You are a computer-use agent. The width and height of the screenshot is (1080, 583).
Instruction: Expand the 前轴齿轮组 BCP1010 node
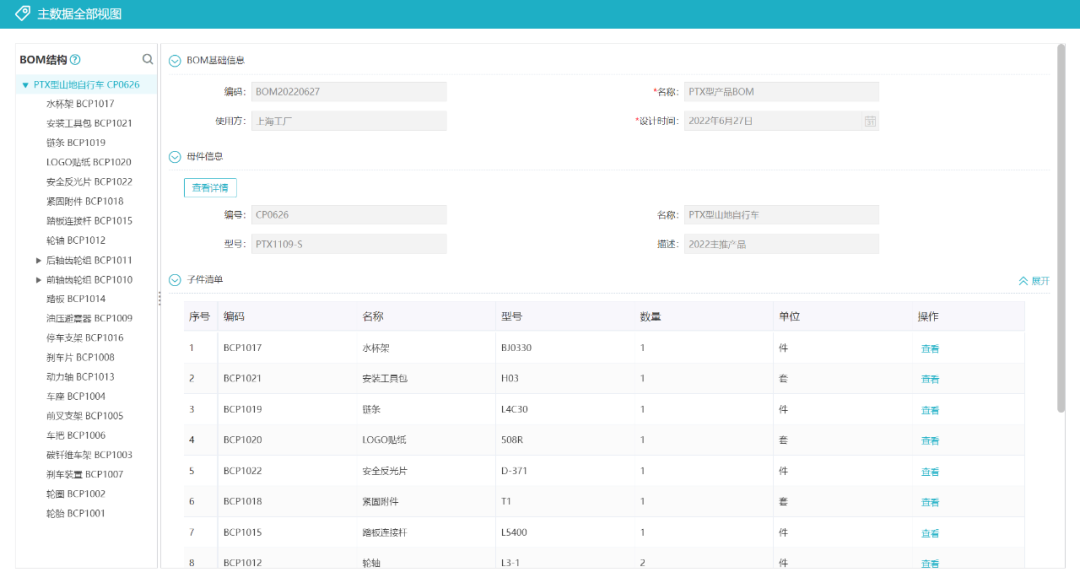point(38,280)
